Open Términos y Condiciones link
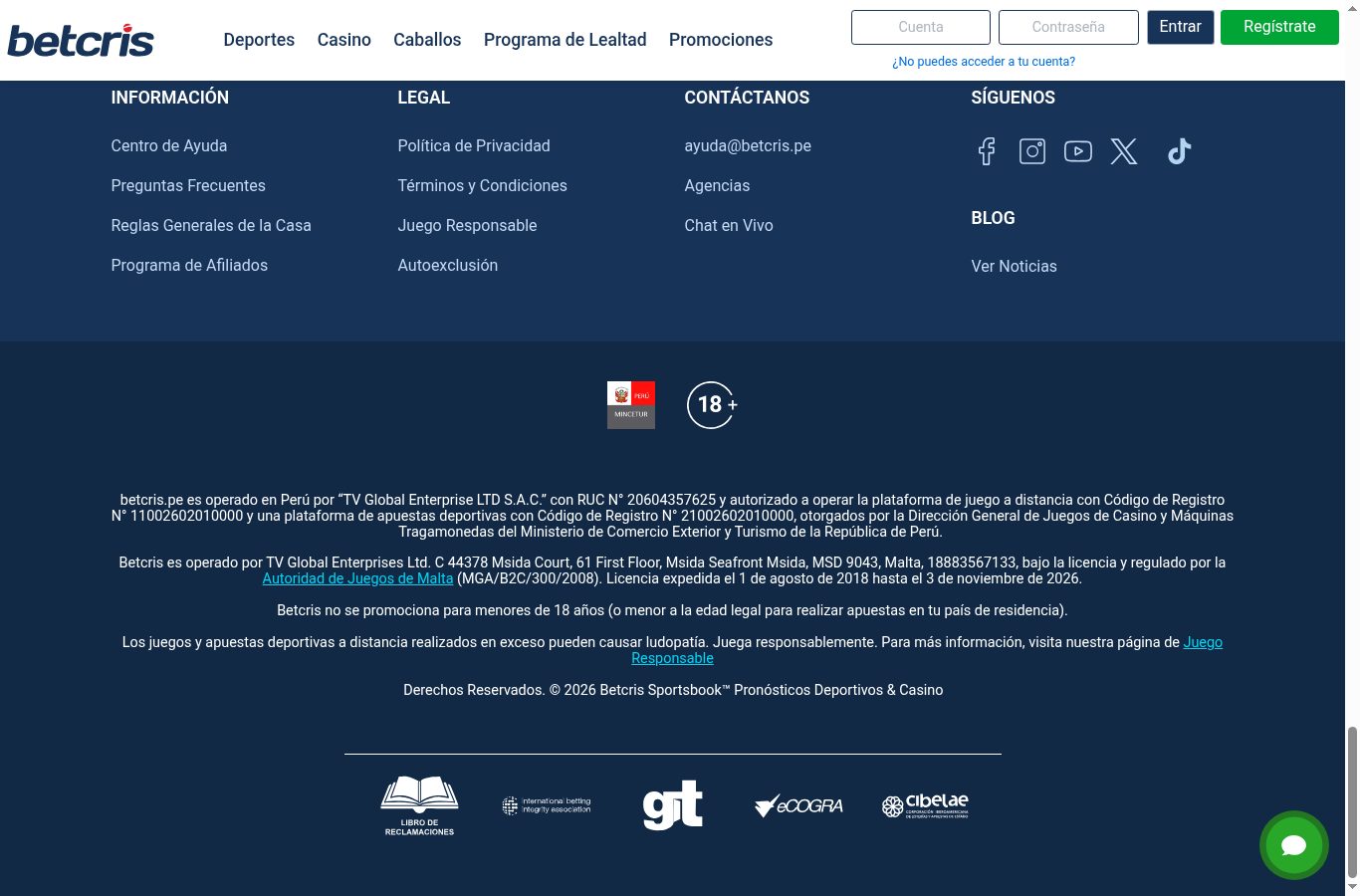Viewport: 1360px width, 896px height. point(483,185)
